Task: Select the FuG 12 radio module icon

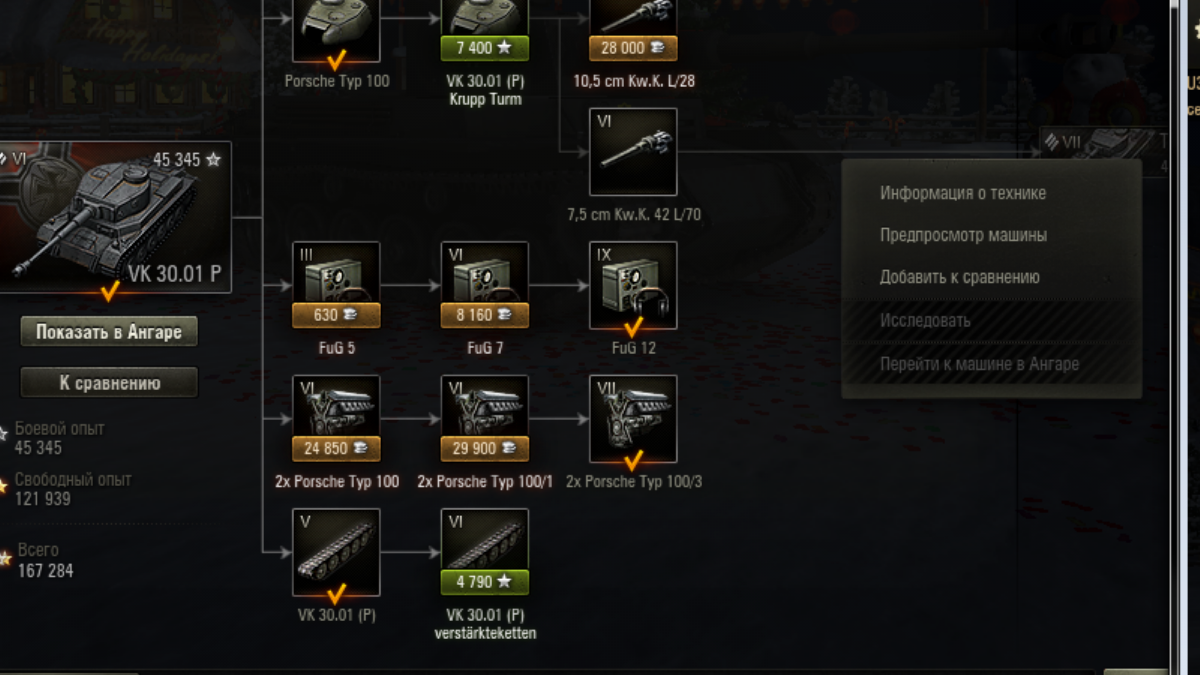Action: tap(633, 285)
